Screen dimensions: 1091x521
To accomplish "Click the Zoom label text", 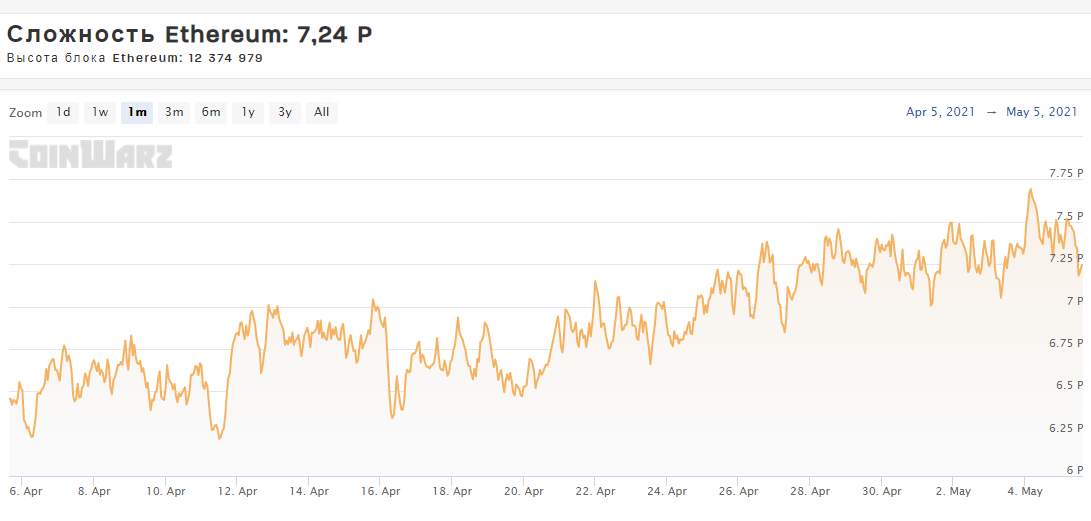I will (x=26, y=113).
